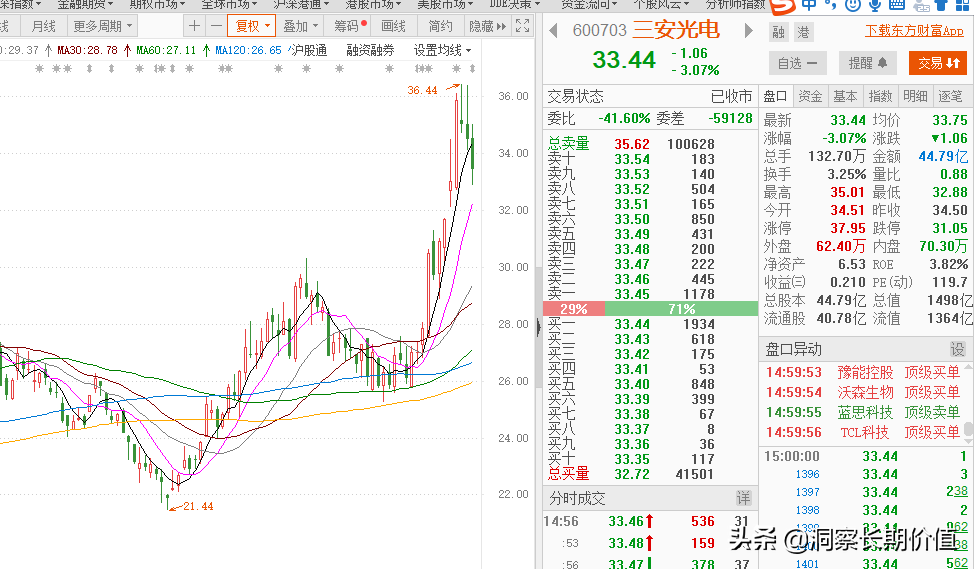Click the Sogou microphone voice input icon
The height and width of the screenshot is (569, 974).
click(x=875, y=5)
